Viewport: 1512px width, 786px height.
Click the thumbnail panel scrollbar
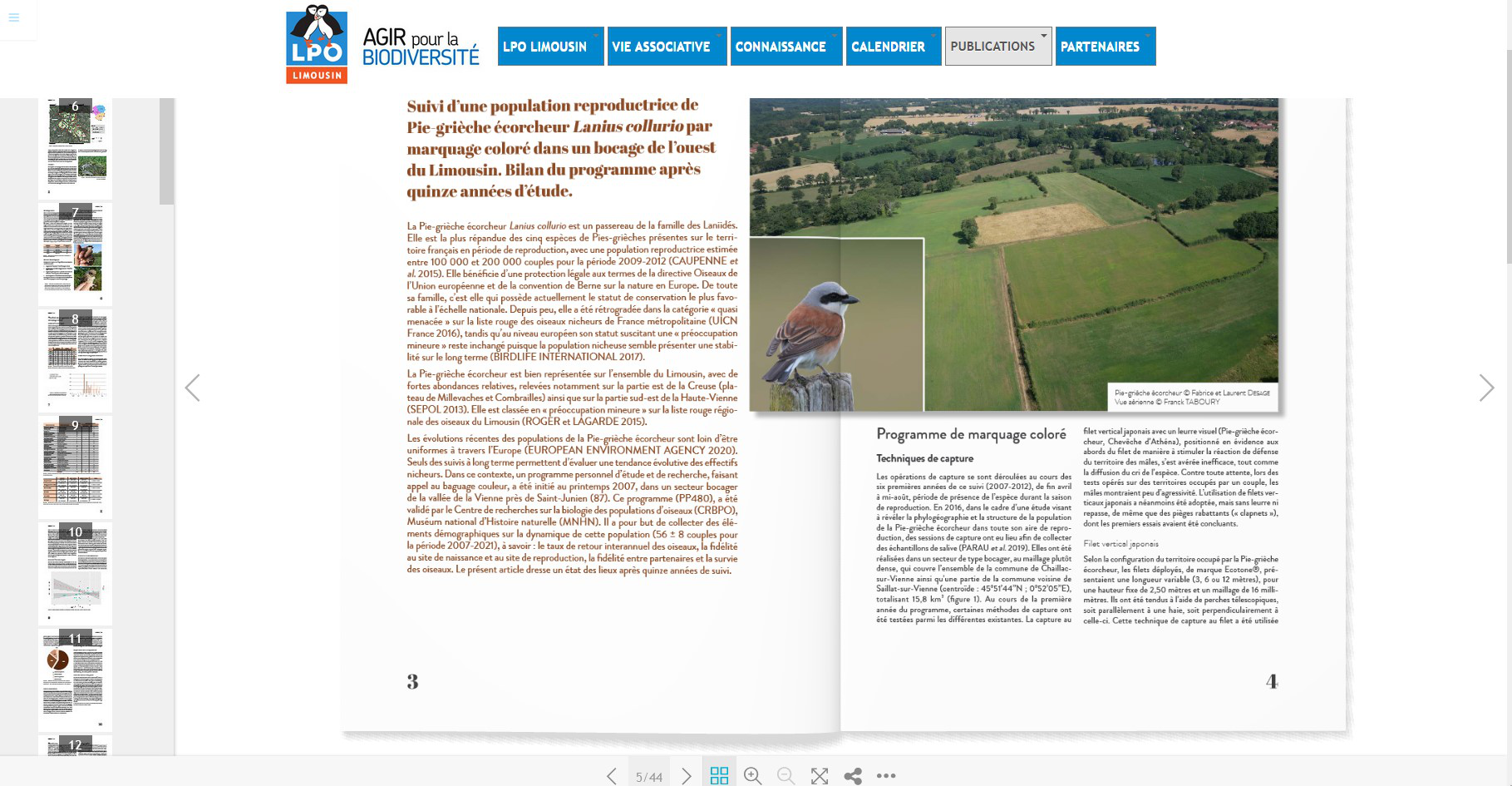coord(166,151)
